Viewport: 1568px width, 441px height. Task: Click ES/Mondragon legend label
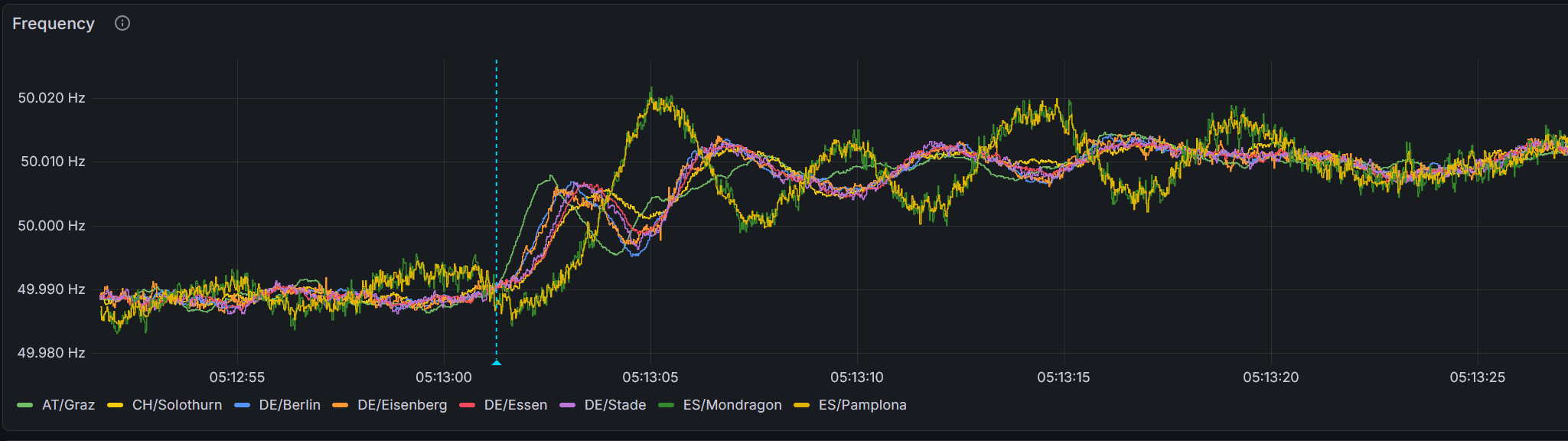tap(732, 405)
